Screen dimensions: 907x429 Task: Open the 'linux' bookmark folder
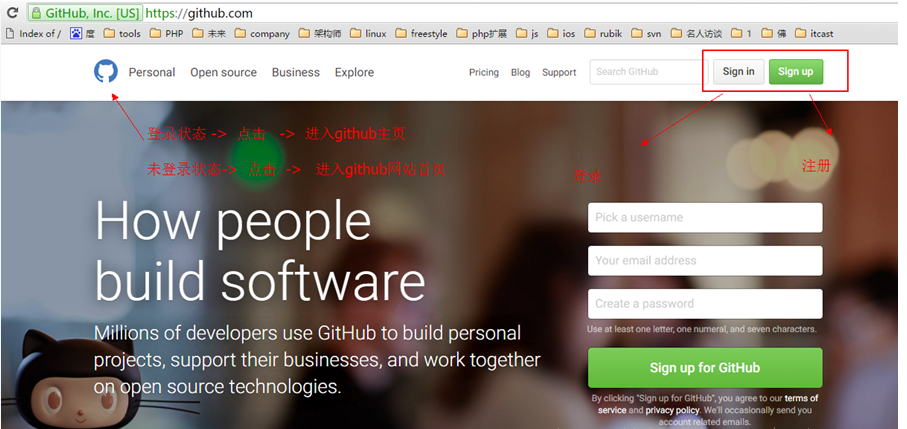368,34
